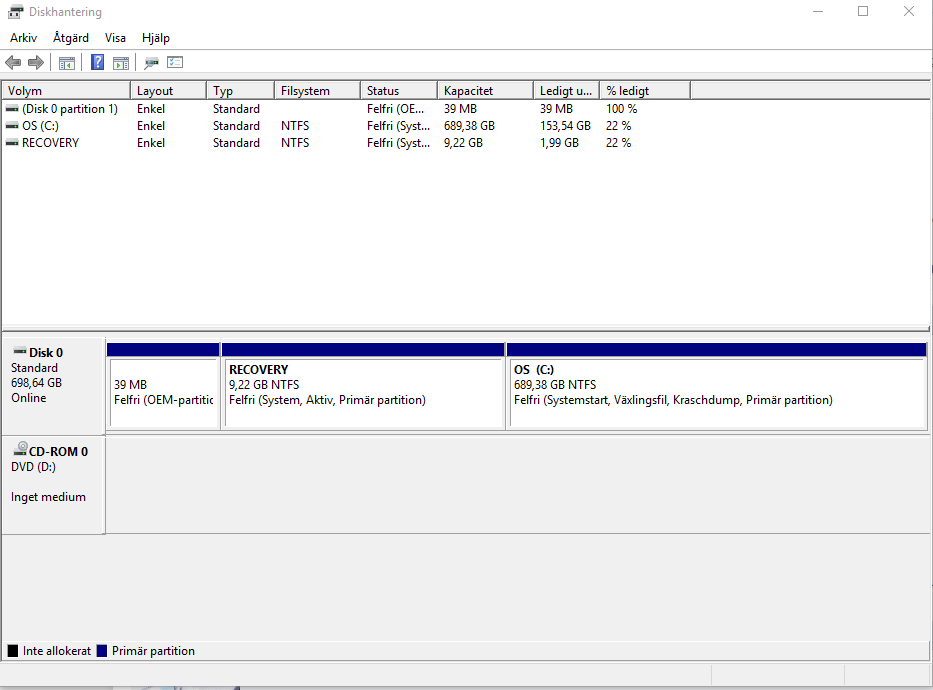The height and width of the screenshot is (690, 933).
Task: Click the show/hide console tree icon
Action: pyautogui.click(x=67, y=62)
